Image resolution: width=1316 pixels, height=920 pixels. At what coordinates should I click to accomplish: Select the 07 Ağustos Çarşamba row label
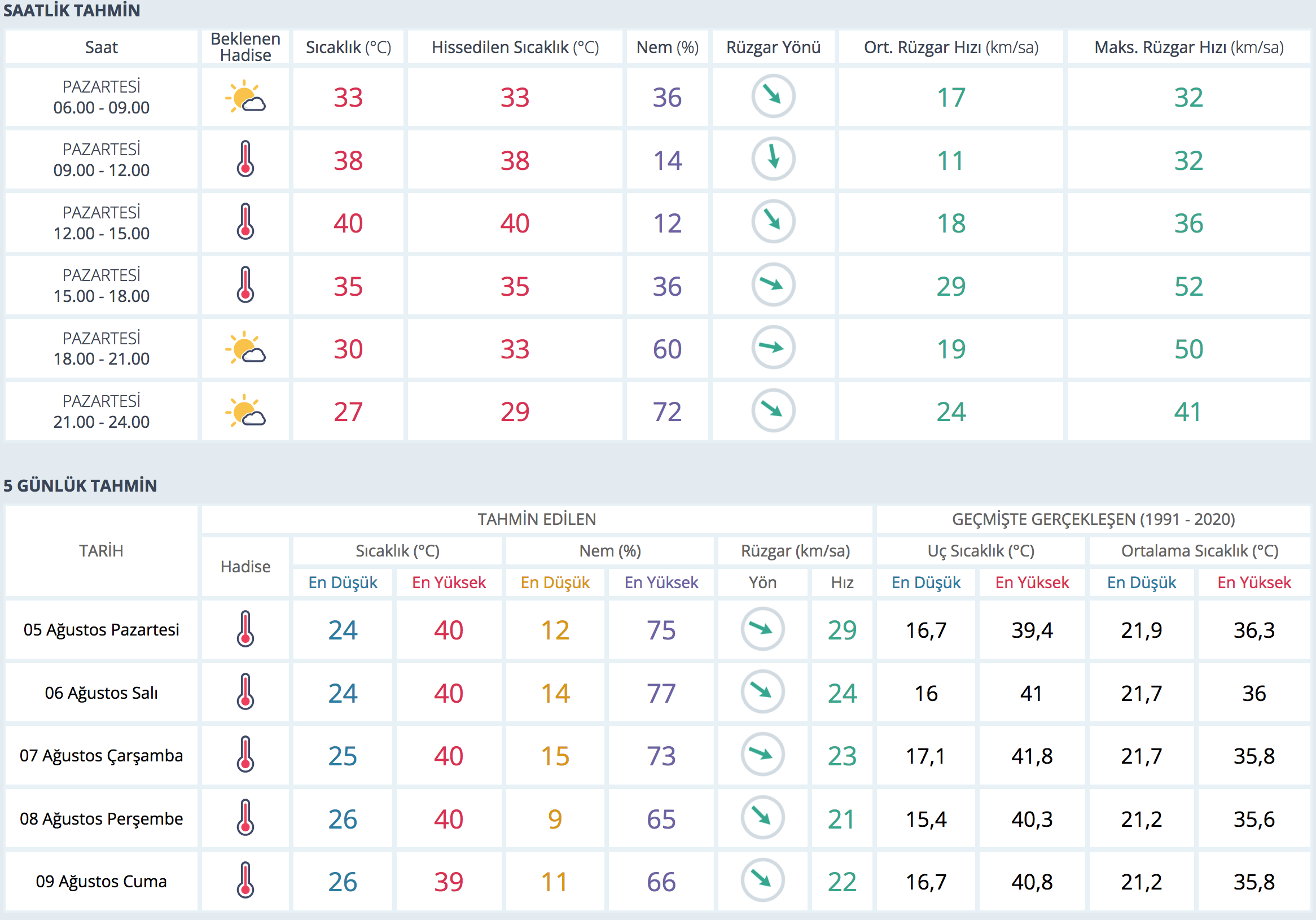click(102, 756)
